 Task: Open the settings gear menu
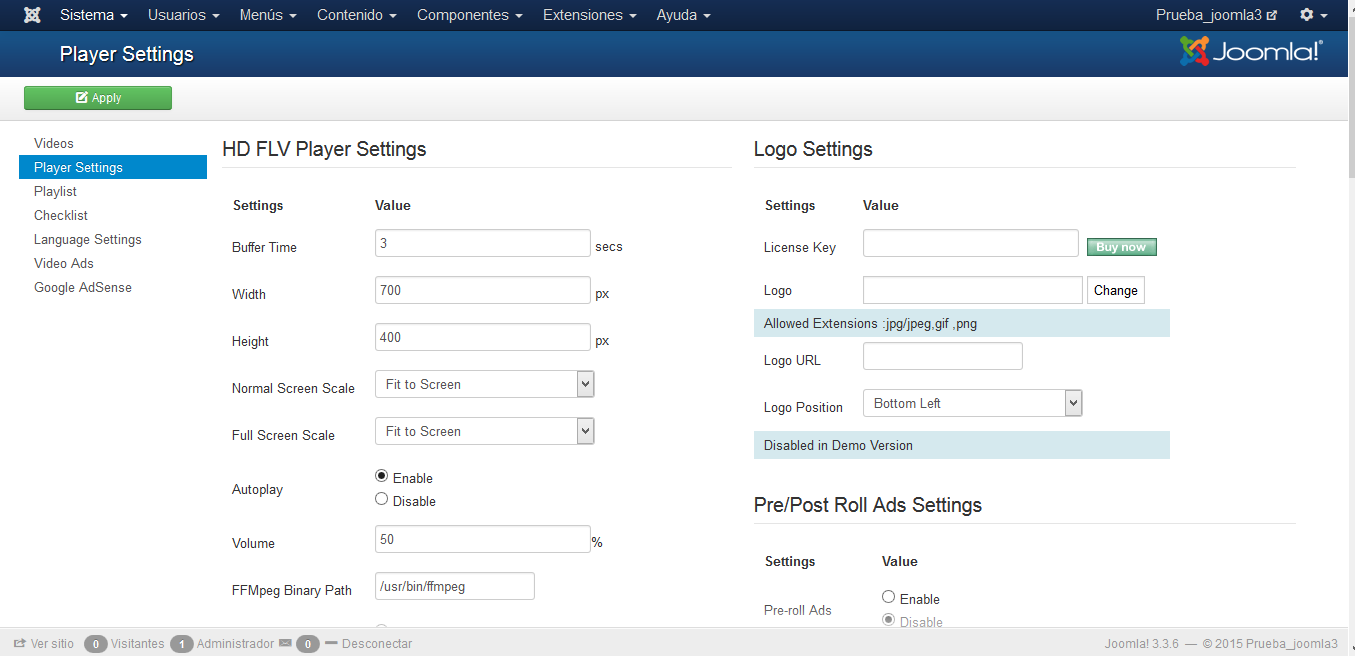(1312, 15)
